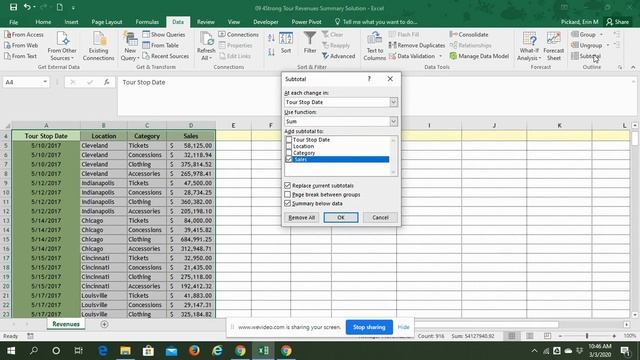Click From Text data source
The height and width of the screenshot is (360, 640).
pyautogui.click(x=20, y=56)
